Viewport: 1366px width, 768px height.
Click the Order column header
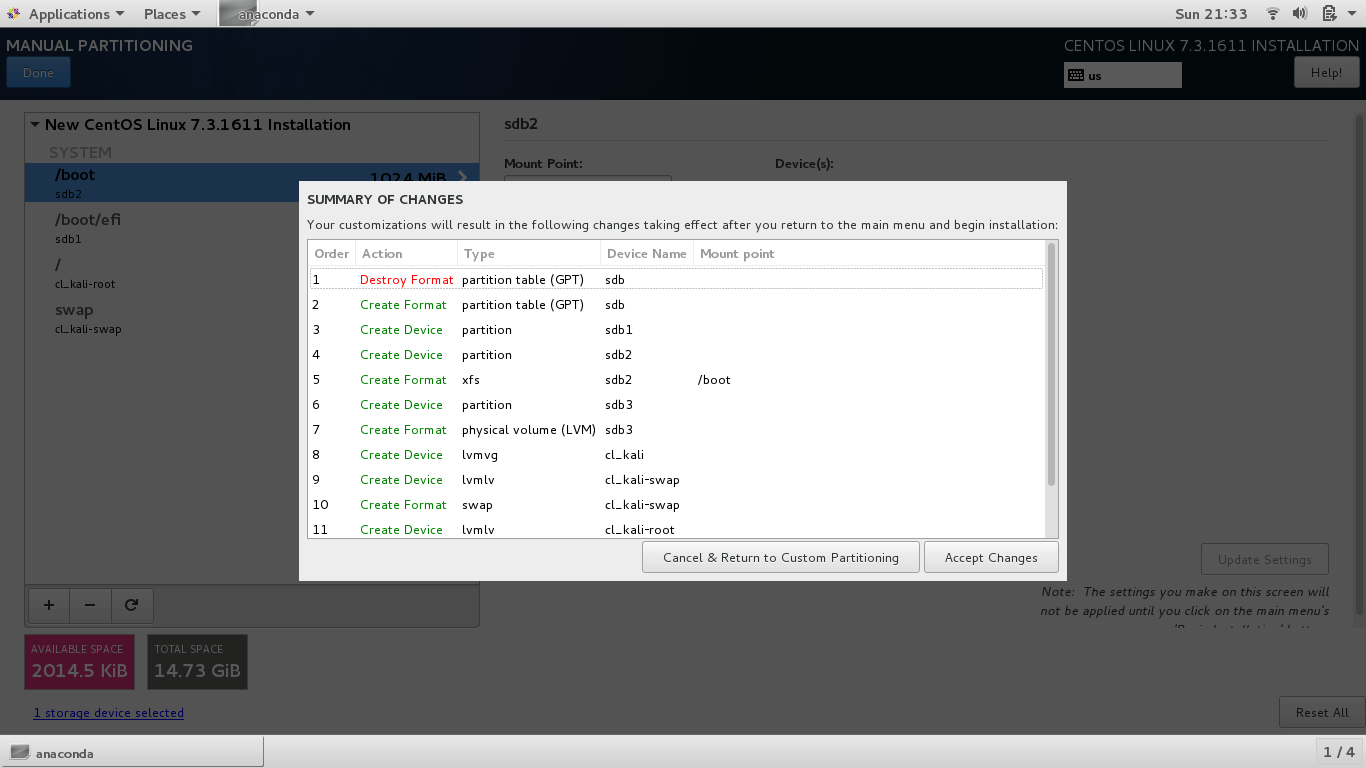(x=332, y=254)
